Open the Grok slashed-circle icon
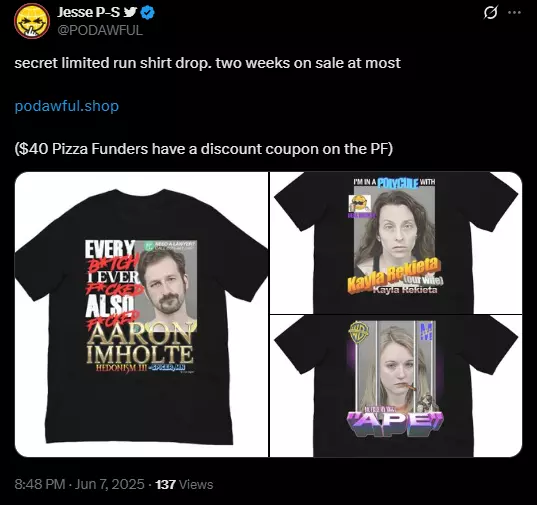Image resolution: width=537 pixels, height=505 pixels. pyautogui.click(x=490, y=13)
